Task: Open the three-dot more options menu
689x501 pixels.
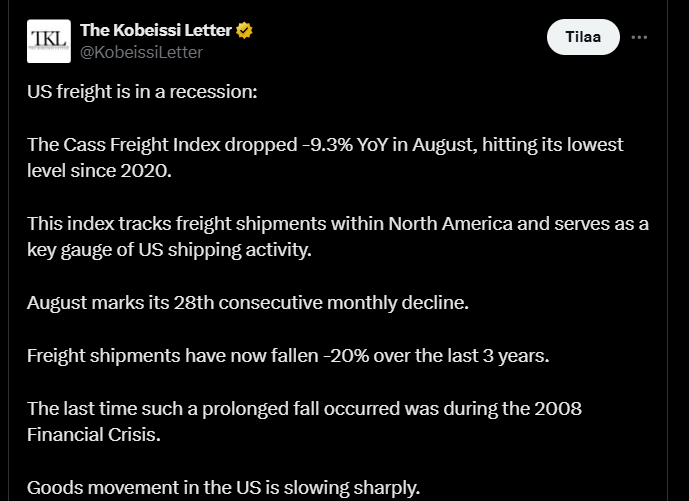Action: coord(640,38)
